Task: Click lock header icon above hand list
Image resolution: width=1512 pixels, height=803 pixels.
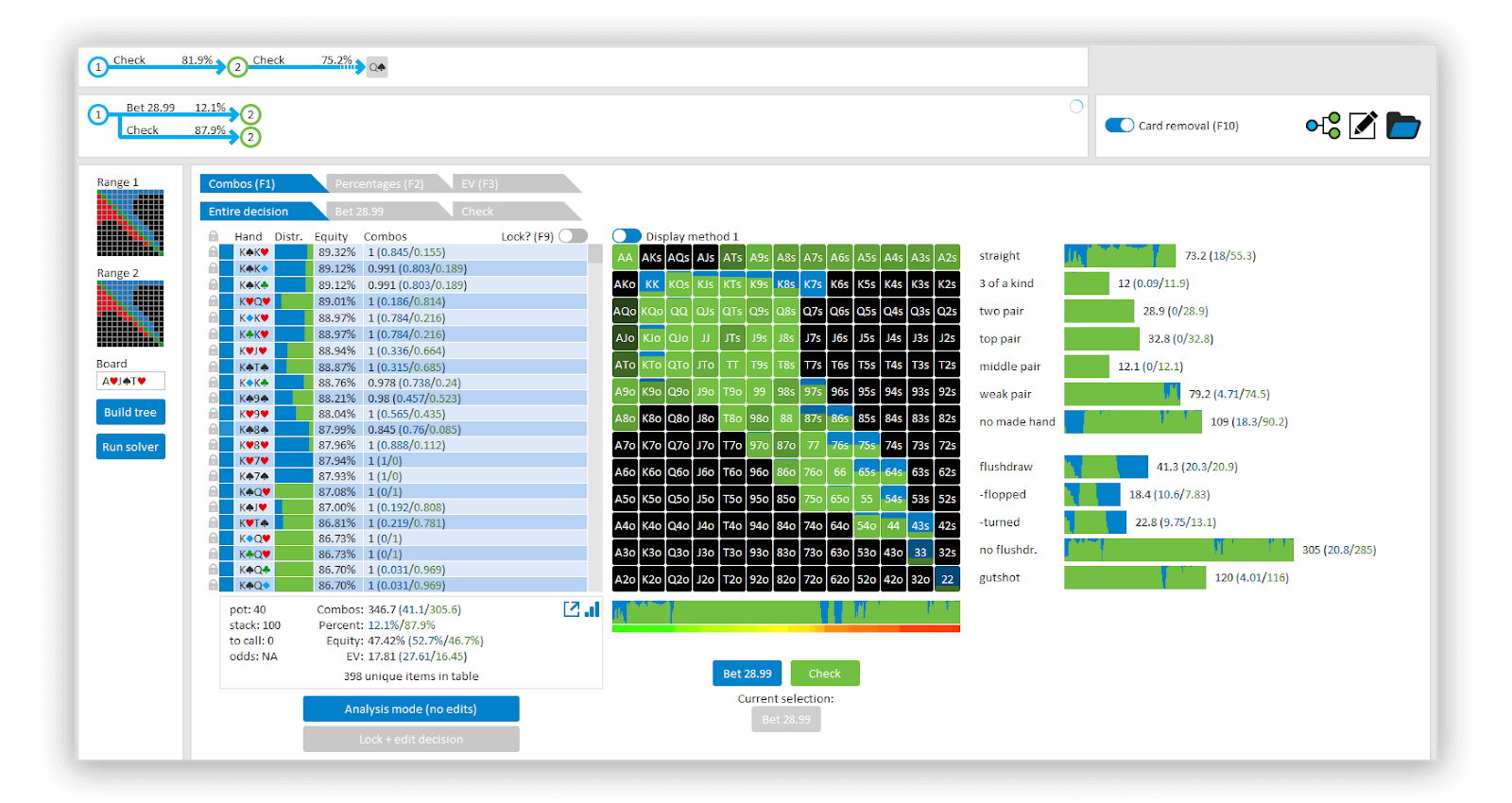Action: tap(214, 236)
